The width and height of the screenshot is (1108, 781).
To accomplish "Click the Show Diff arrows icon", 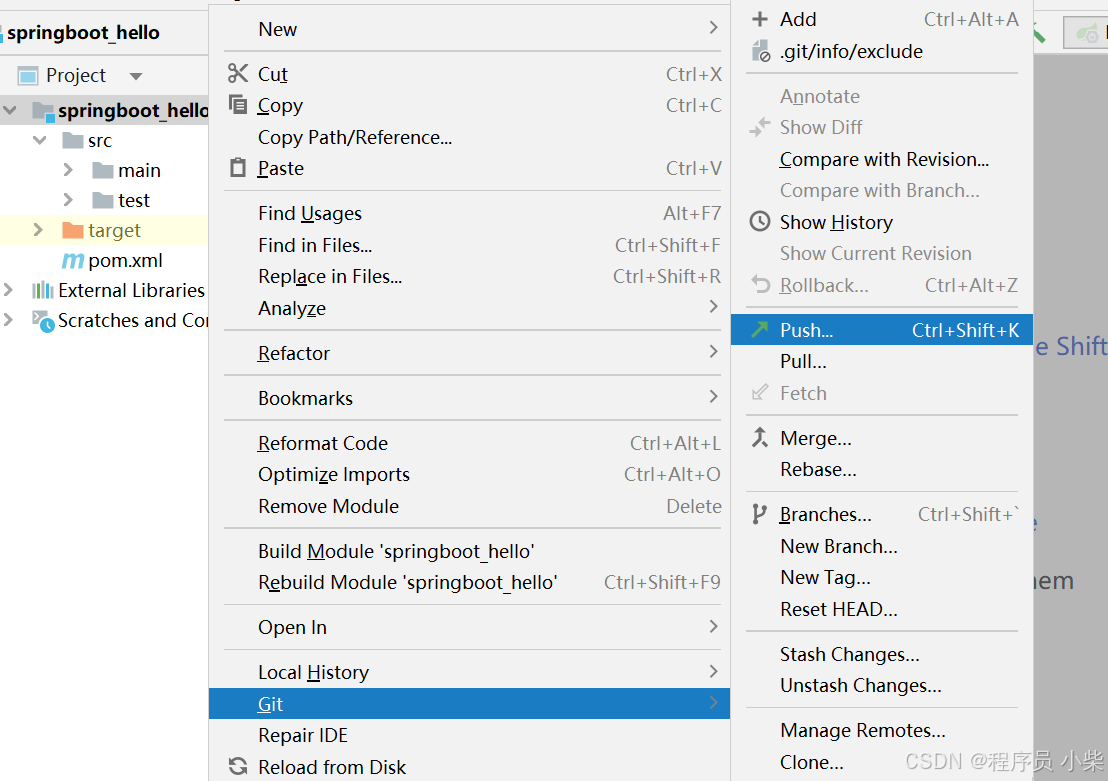I will [x=760, y=127].
